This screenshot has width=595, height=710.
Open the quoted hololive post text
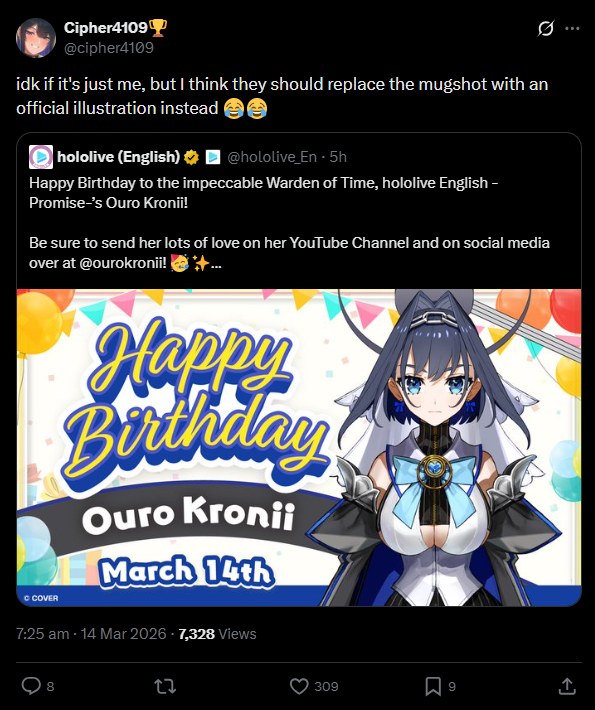[x=289, y=222]
